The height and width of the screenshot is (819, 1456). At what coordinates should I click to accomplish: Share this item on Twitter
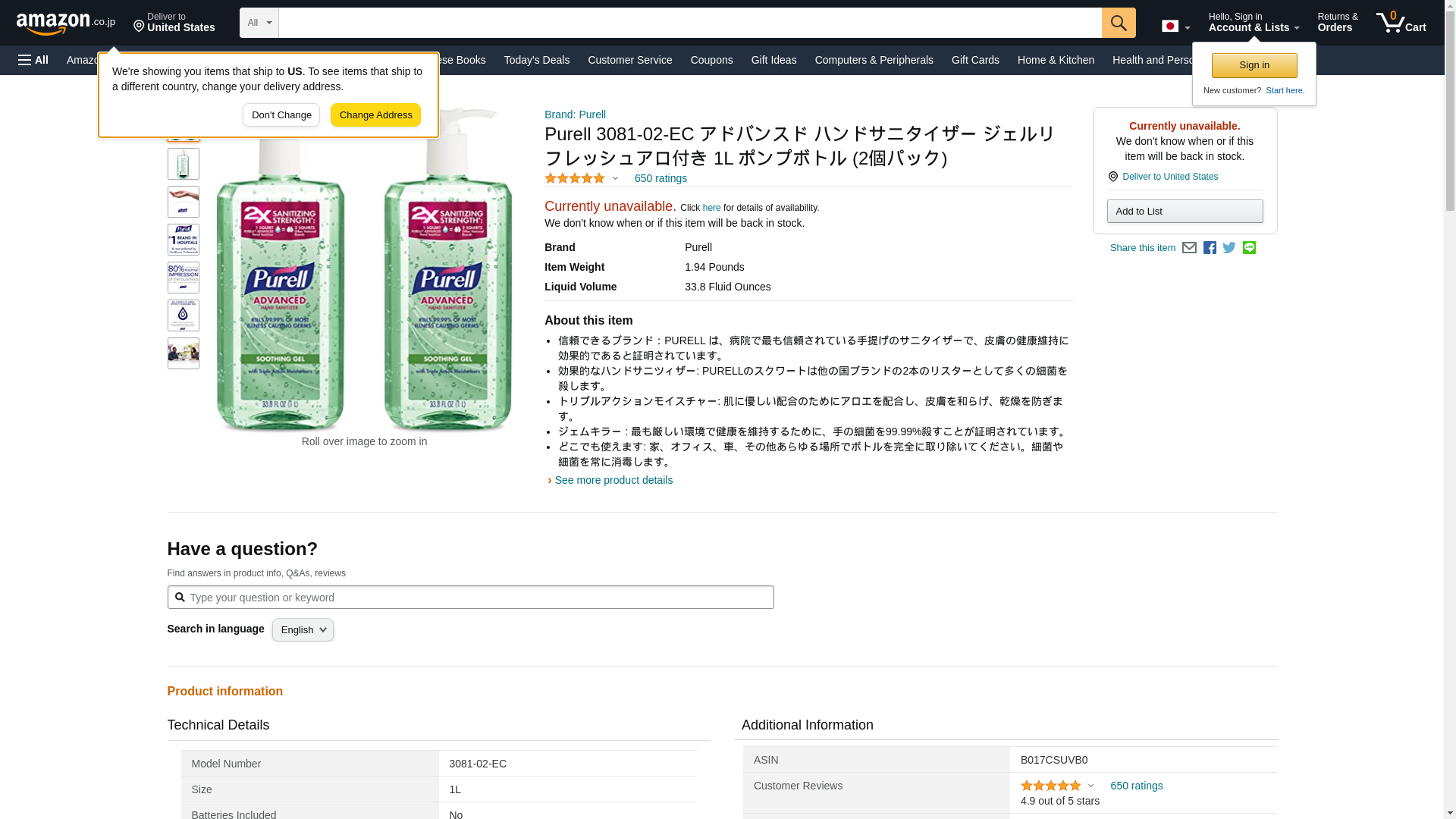tap(1229, 248)
